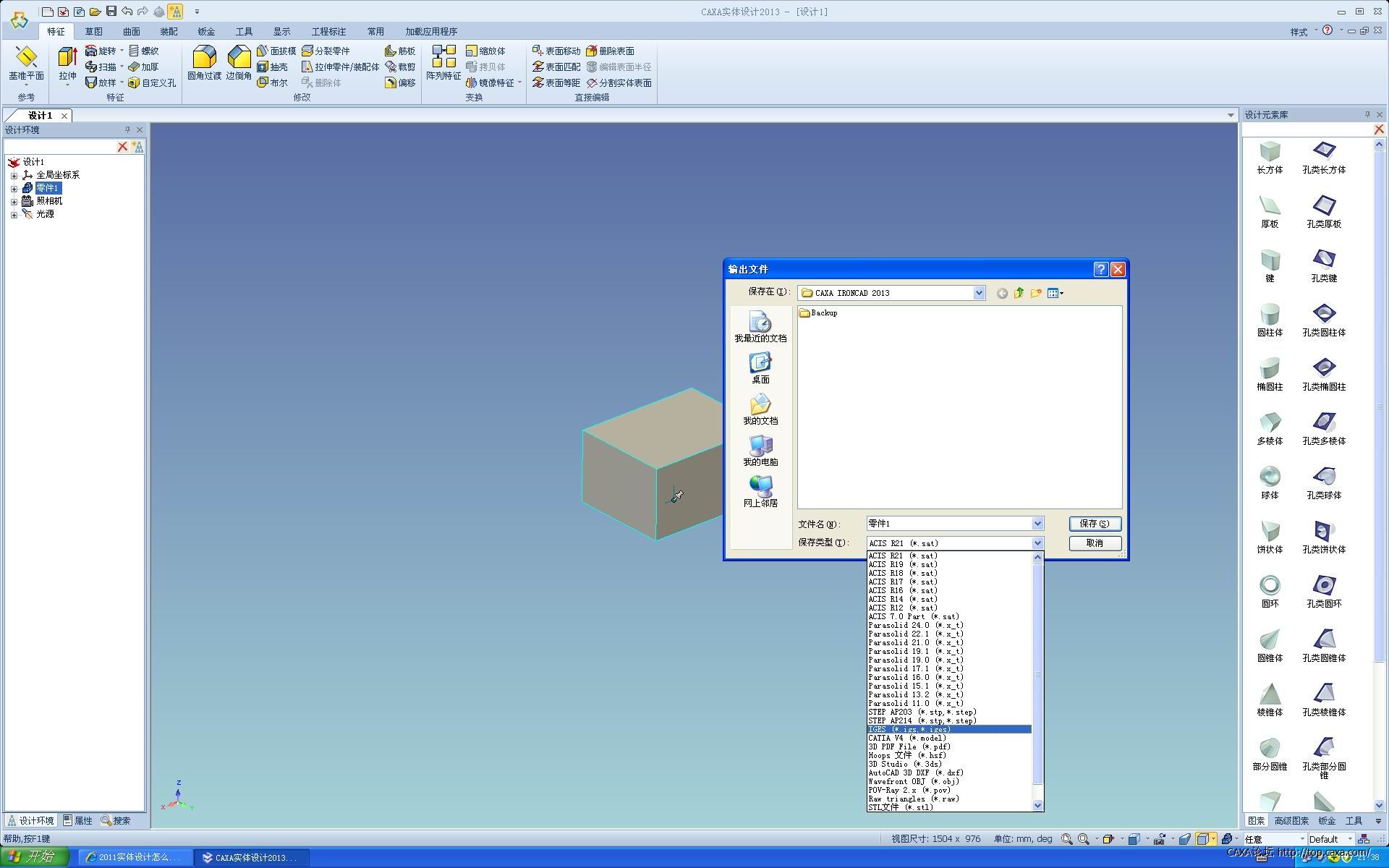
Task: Apply 圆角过渡 fillet tool
Action: tap(204, 64)
